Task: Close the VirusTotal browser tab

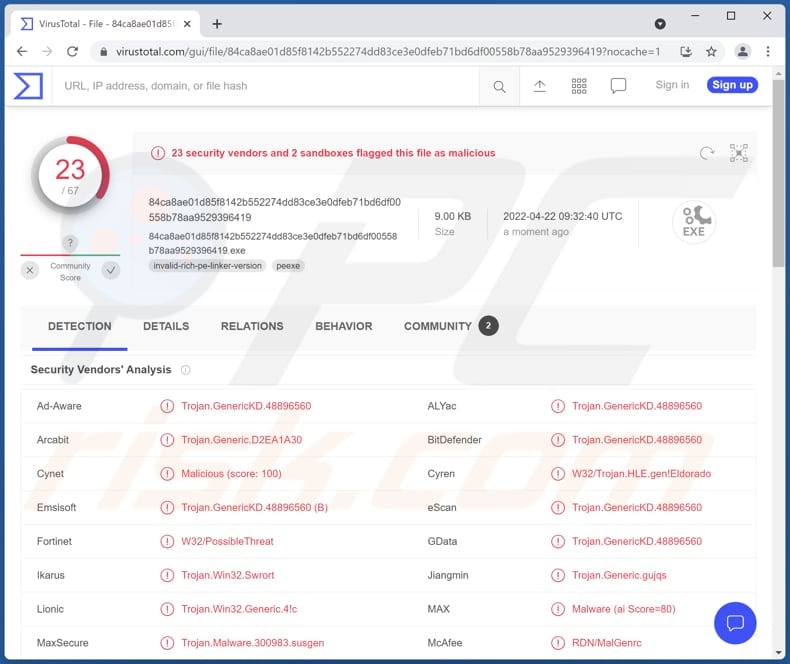Action: (187, 24)
